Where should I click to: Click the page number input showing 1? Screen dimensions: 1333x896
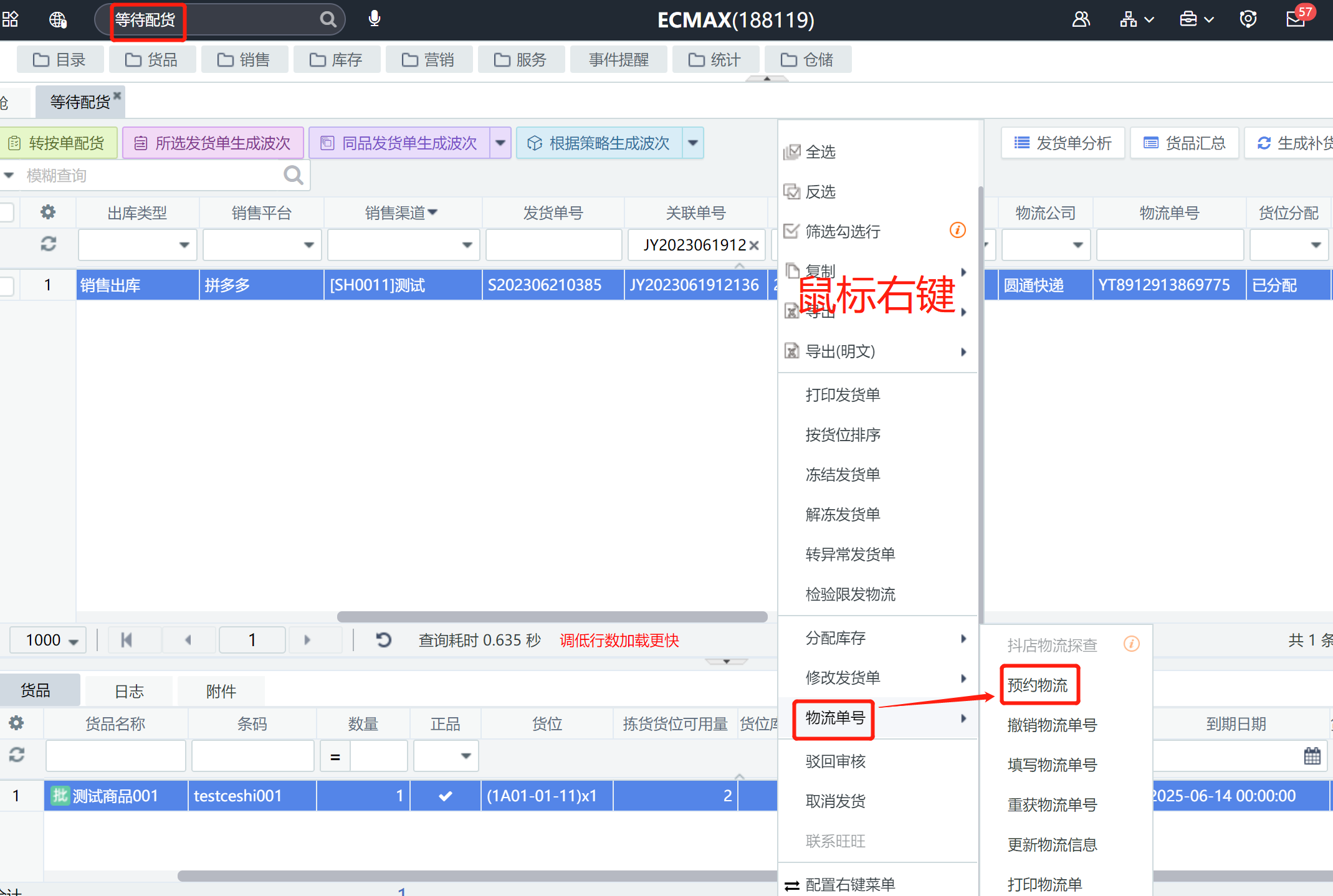[252, 640]
